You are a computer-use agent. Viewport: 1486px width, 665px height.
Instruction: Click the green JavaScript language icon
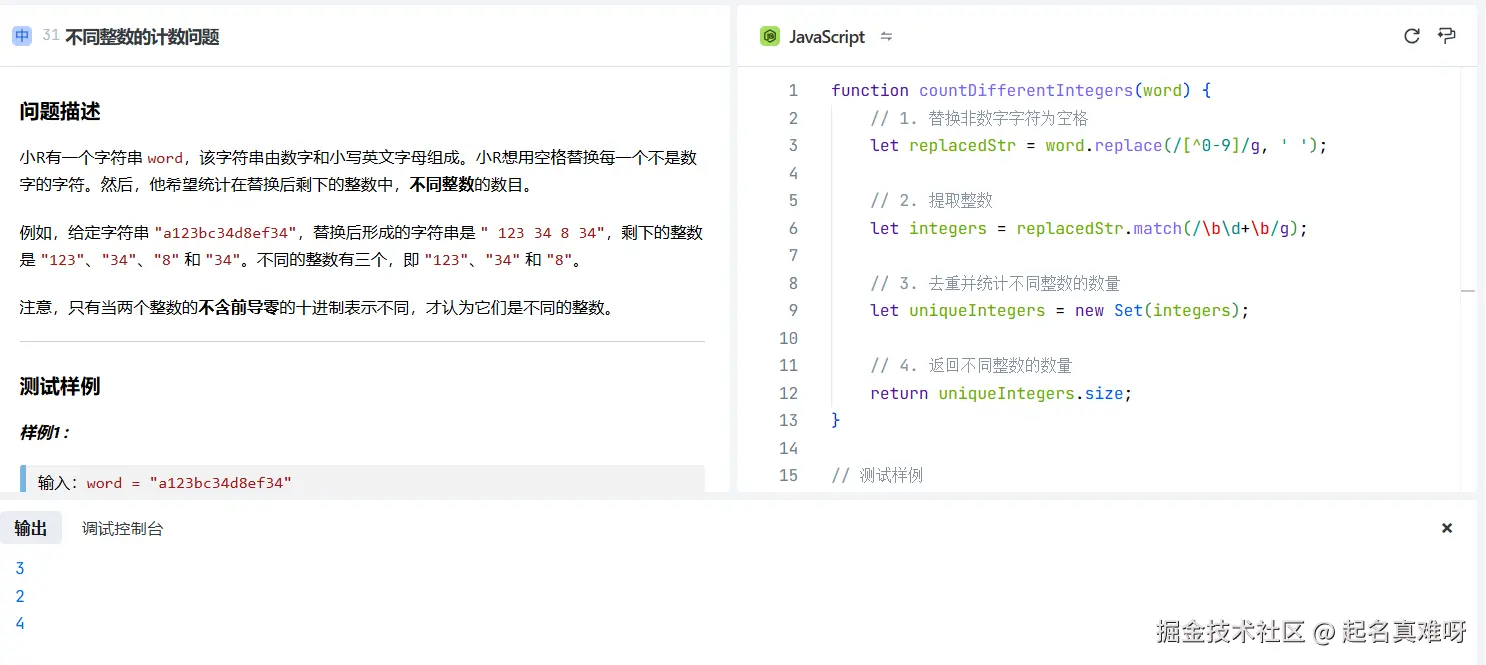[769, 36]
